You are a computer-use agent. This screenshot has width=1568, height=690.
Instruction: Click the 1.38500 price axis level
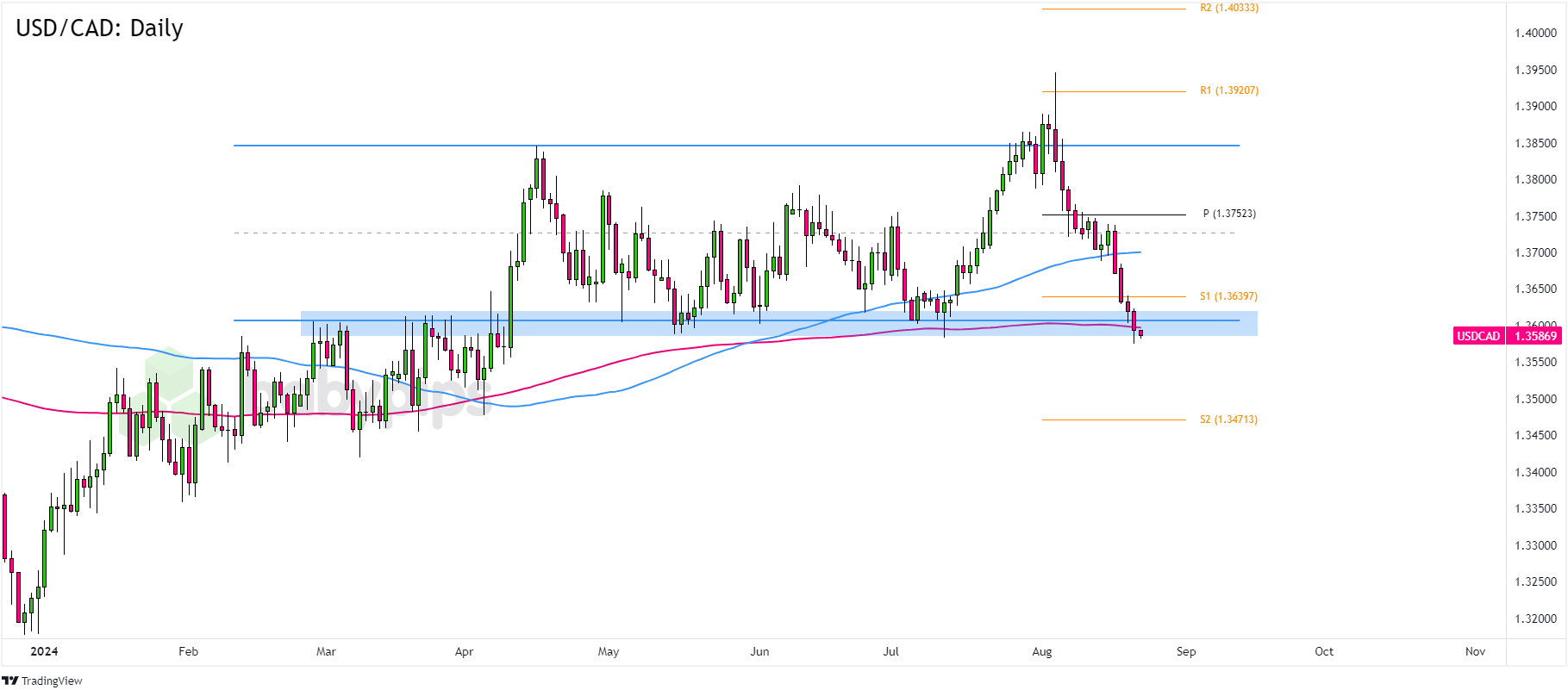[x=1535, y=143]
